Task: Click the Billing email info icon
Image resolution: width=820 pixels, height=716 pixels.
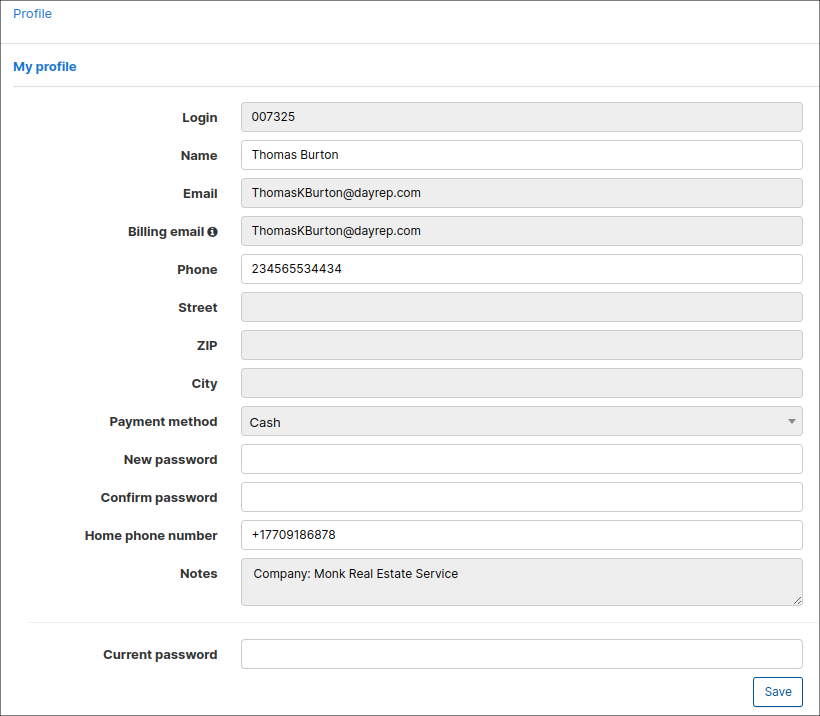Action: pos(212,232)
